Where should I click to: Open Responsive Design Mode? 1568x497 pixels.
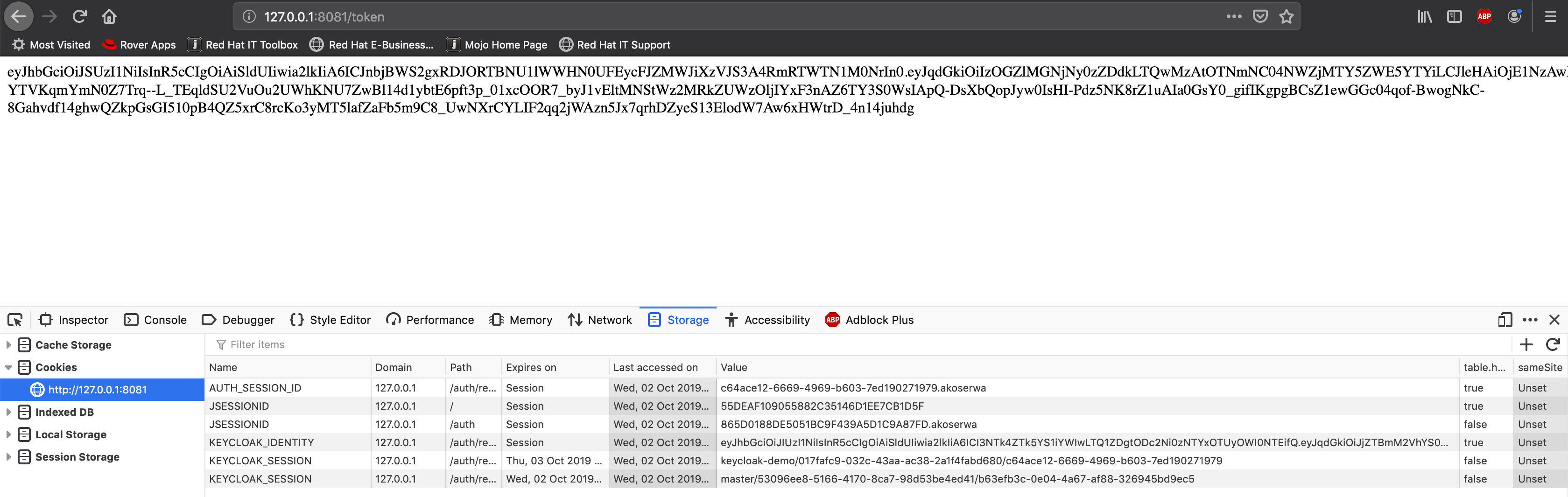pos(1505,319)
